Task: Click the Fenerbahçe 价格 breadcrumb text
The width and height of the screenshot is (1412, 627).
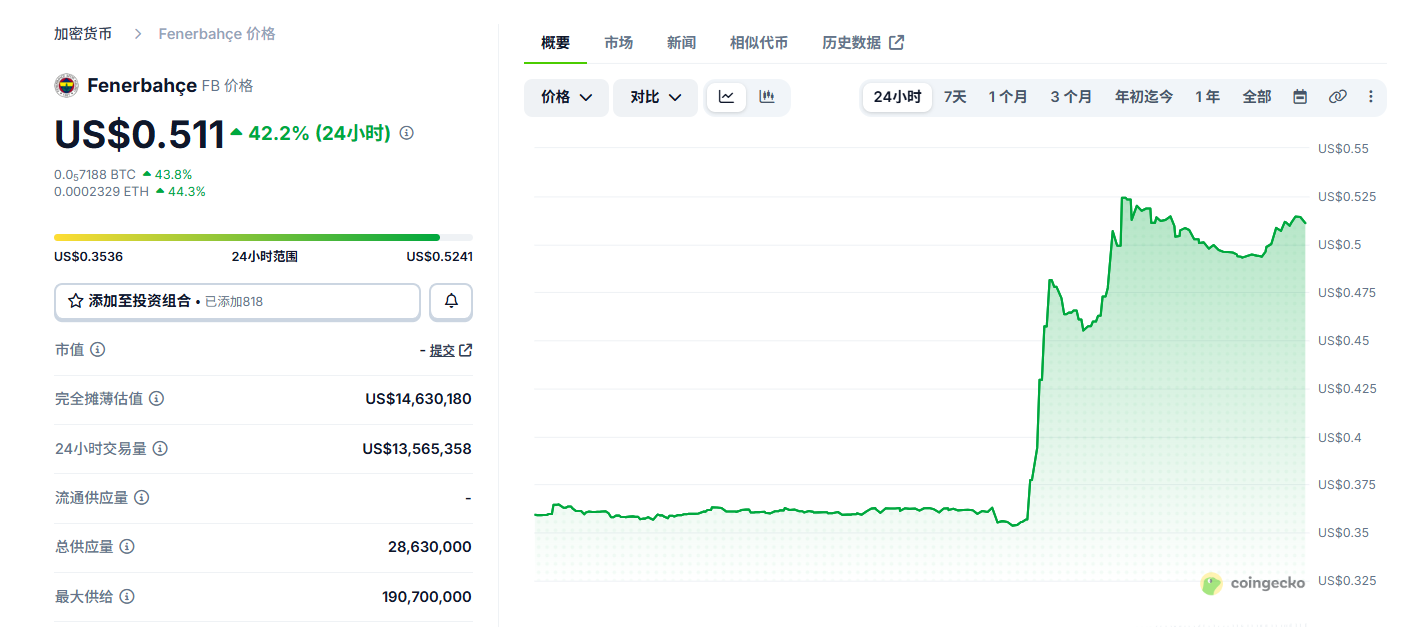Action: pos(217,34)
